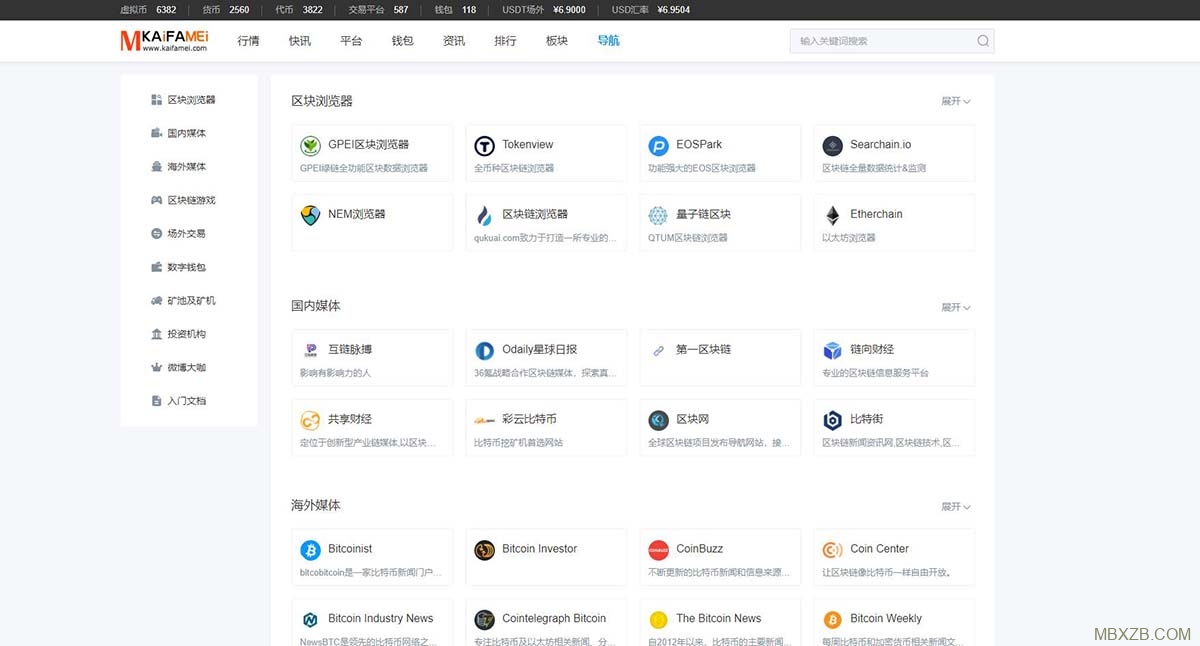The width and height of the screenshot is (1200, 646).
Task: Expand the 海外媒体 section with 展开
Action: tap(956, 507)
